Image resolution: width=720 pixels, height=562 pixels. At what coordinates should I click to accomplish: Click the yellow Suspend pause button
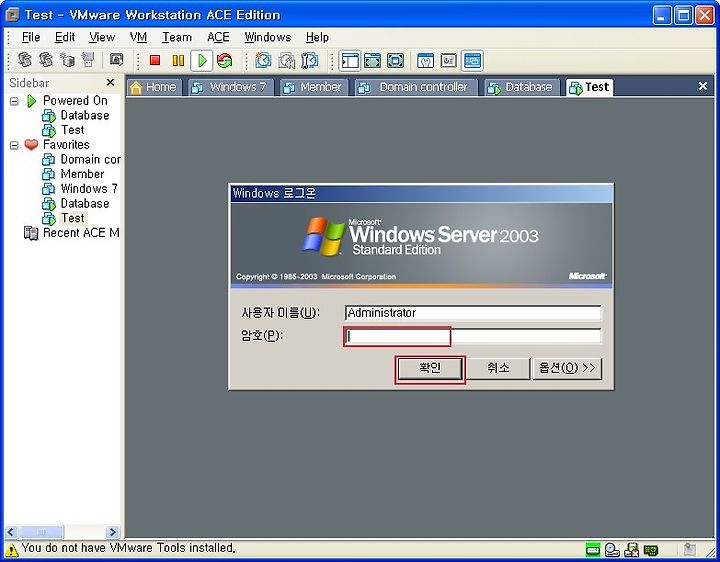click(x=178, y=60)
